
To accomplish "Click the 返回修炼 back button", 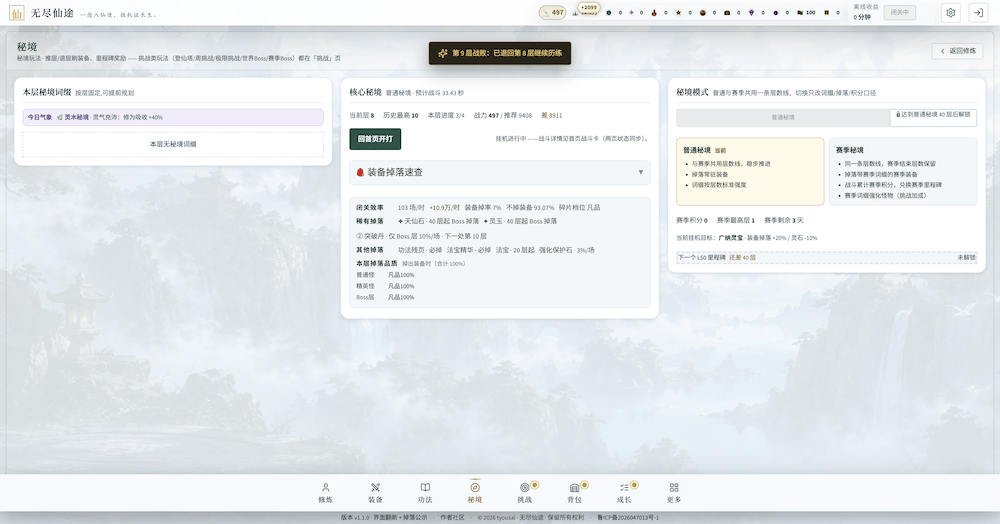I will pos(958,51).
